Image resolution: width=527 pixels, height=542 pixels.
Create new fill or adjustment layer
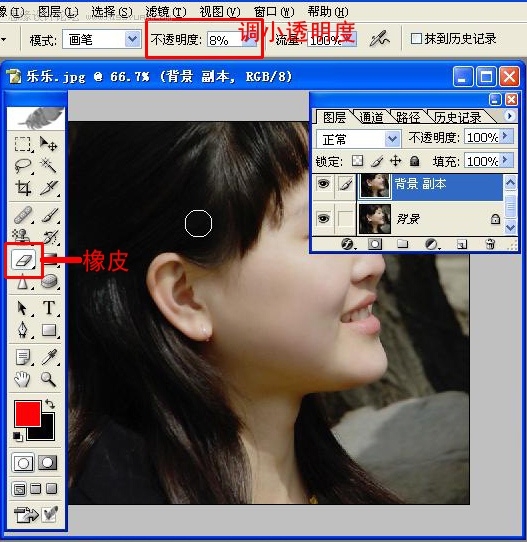pyautogui.click(x=432, y=244)
